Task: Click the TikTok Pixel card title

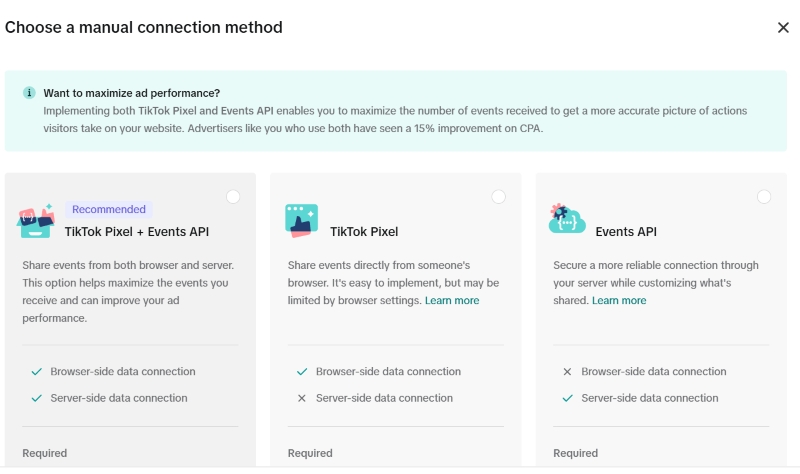Action: tap(364, 232)
